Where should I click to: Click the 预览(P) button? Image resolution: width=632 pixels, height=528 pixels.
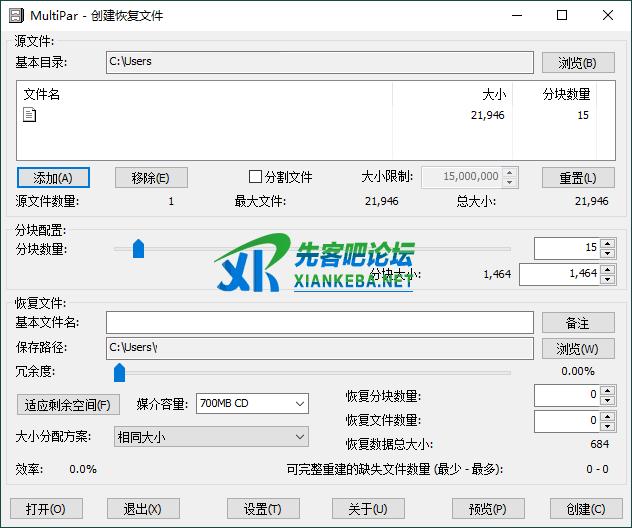click(x=487, y=508)
